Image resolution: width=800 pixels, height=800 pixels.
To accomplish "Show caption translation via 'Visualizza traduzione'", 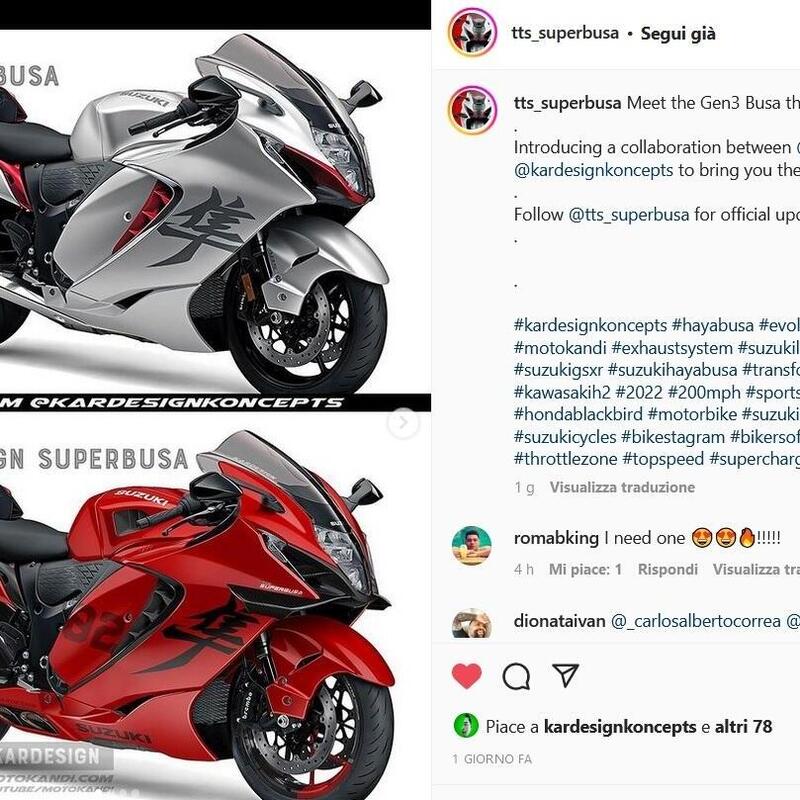I will (x=622, y=487).
